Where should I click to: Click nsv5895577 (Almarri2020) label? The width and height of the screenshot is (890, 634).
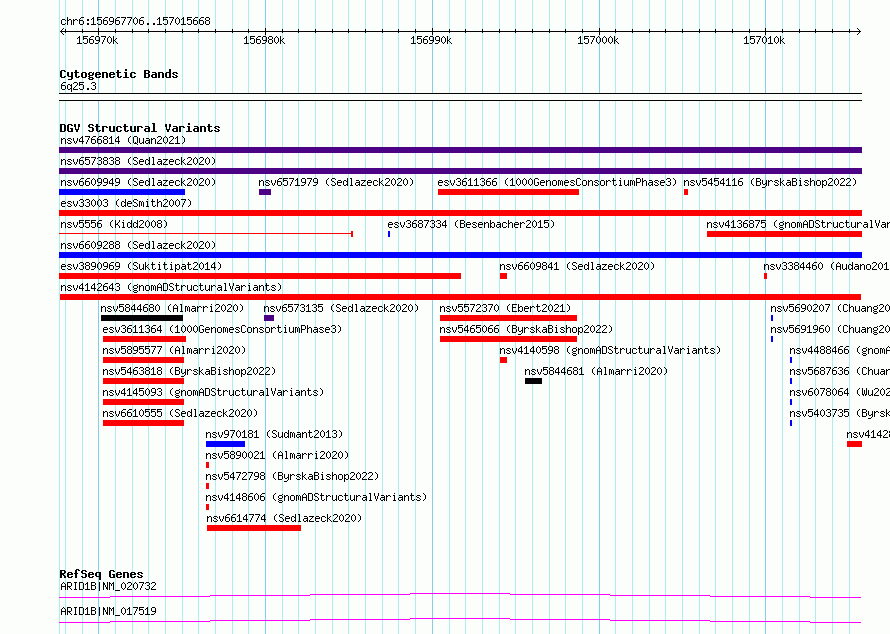(x=174, y=350)
